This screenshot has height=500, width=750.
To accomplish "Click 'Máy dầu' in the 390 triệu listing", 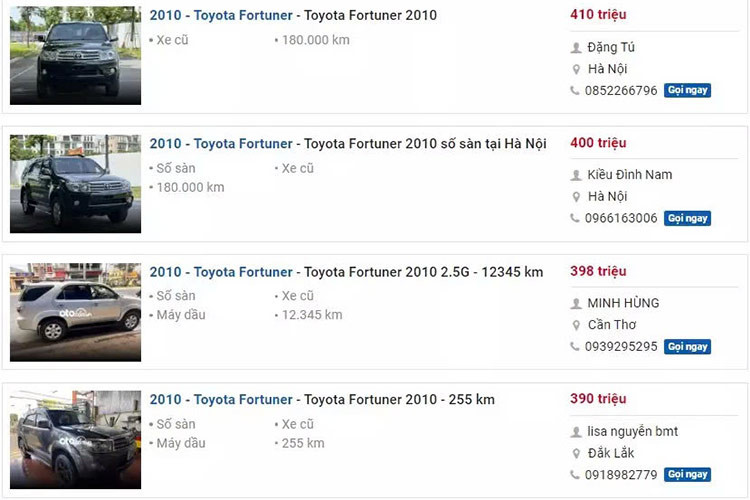I will click(181, 444).
